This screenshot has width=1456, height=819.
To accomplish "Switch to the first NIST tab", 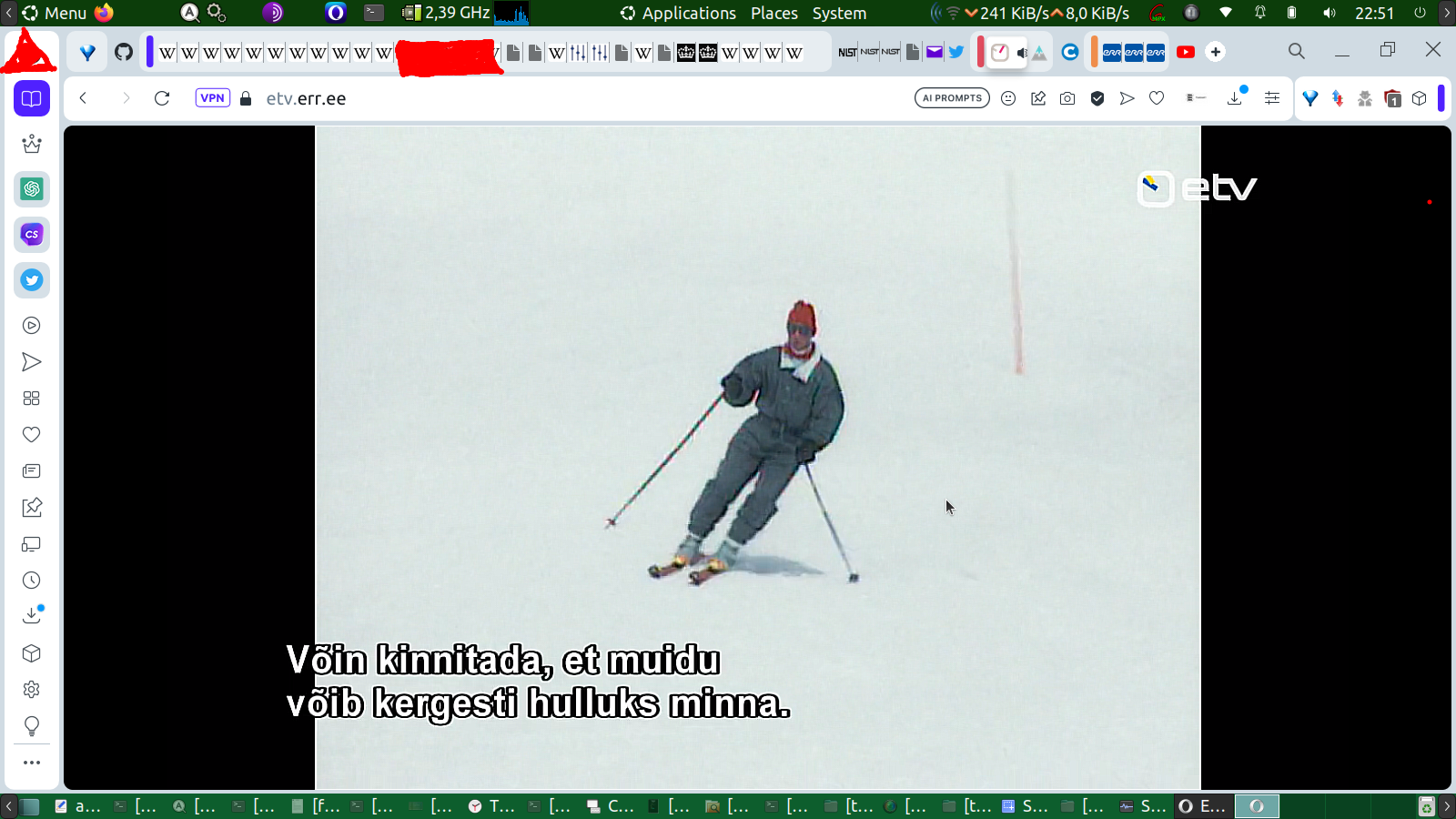I will click(x=848, y=52).
